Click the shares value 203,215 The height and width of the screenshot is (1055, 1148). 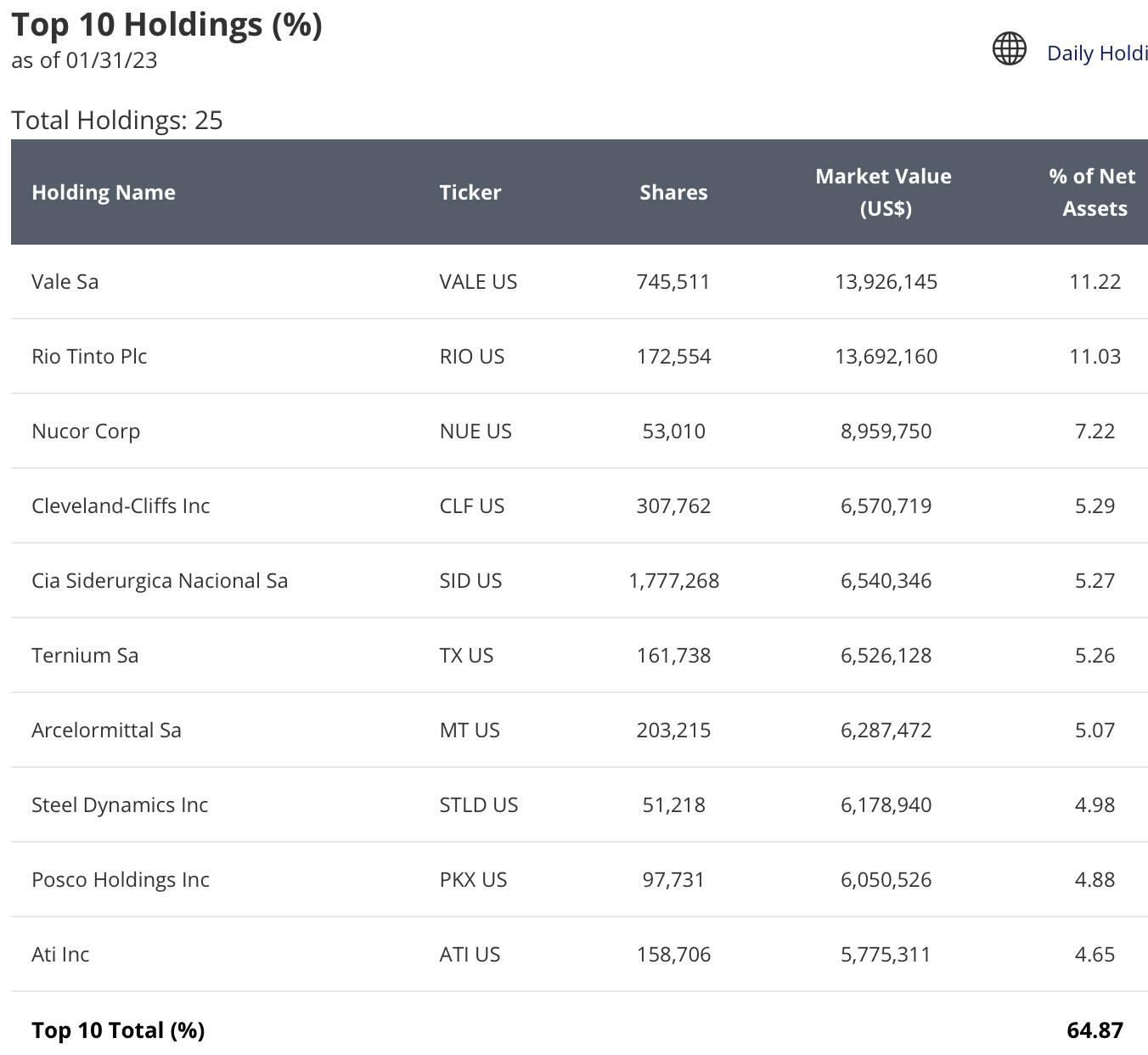click(x=673, y=730)
